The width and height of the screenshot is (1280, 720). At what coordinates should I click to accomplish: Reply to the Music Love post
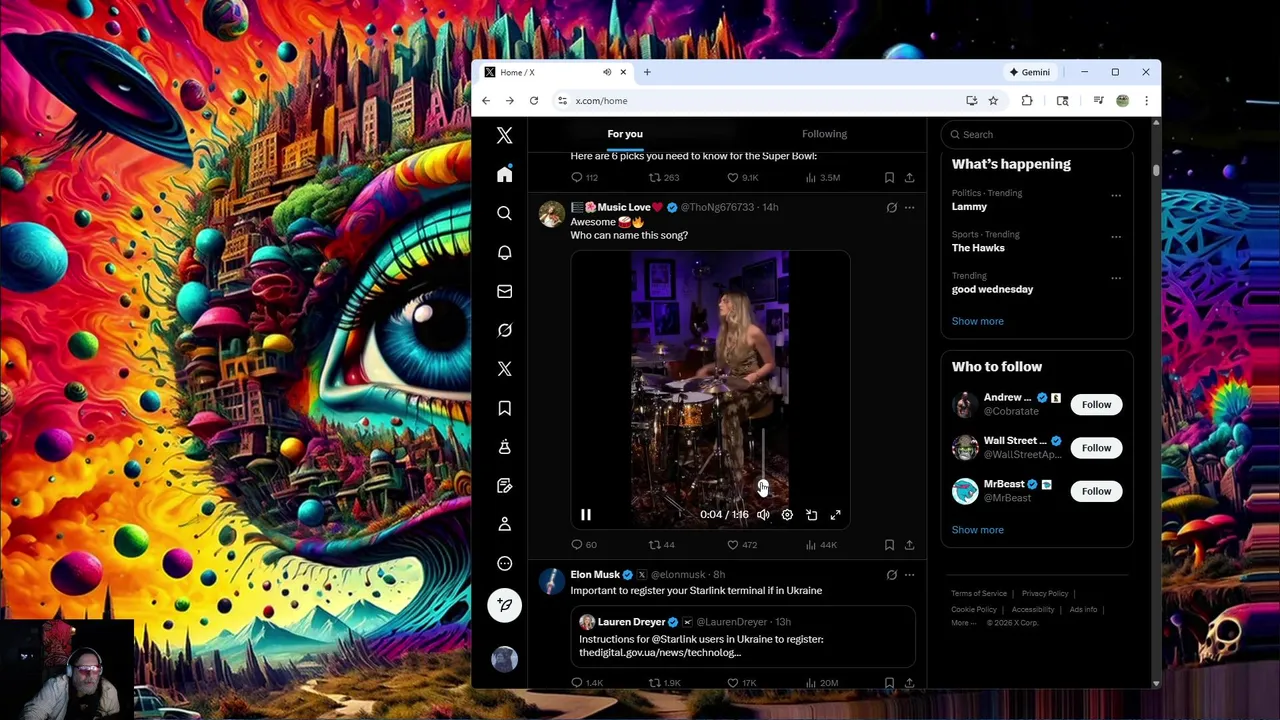pos(583,545)
